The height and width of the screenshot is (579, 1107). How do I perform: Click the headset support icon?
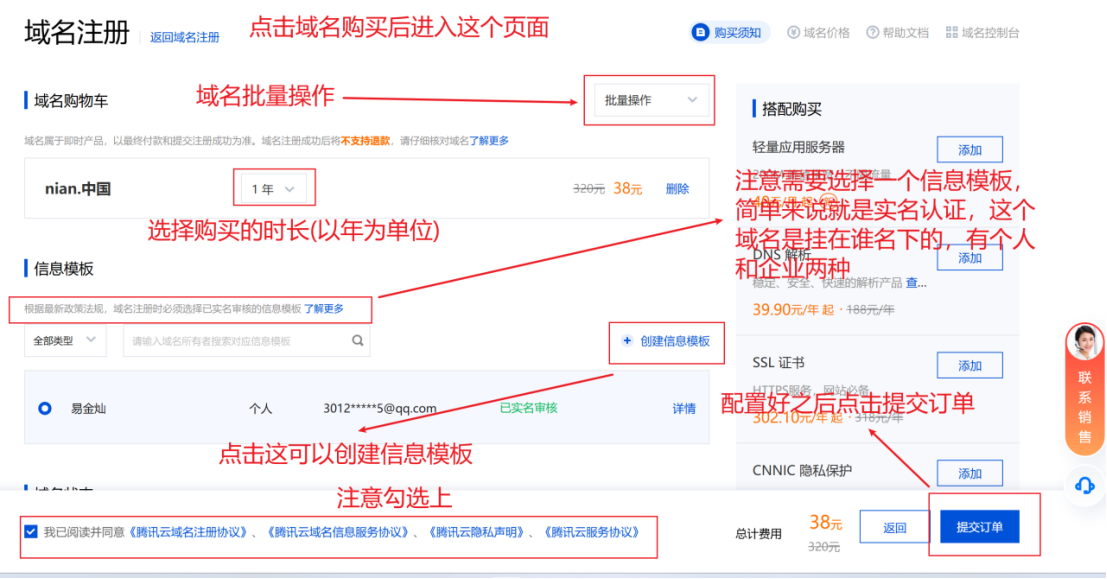coord(1084,486)
